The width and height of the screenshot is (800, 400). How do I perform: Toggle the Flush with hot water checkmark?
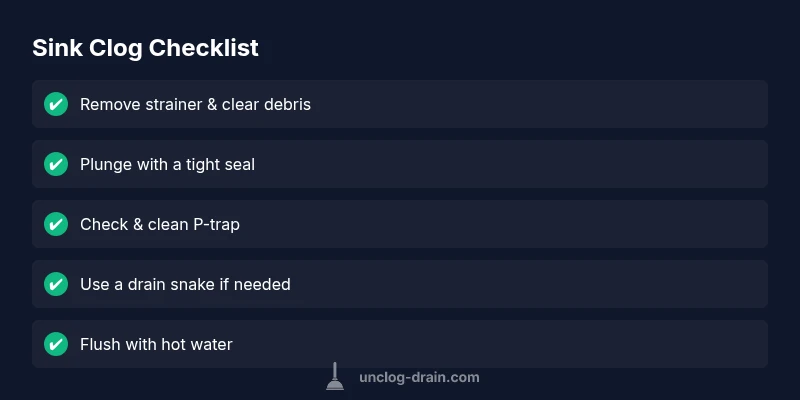click(56, 344)
